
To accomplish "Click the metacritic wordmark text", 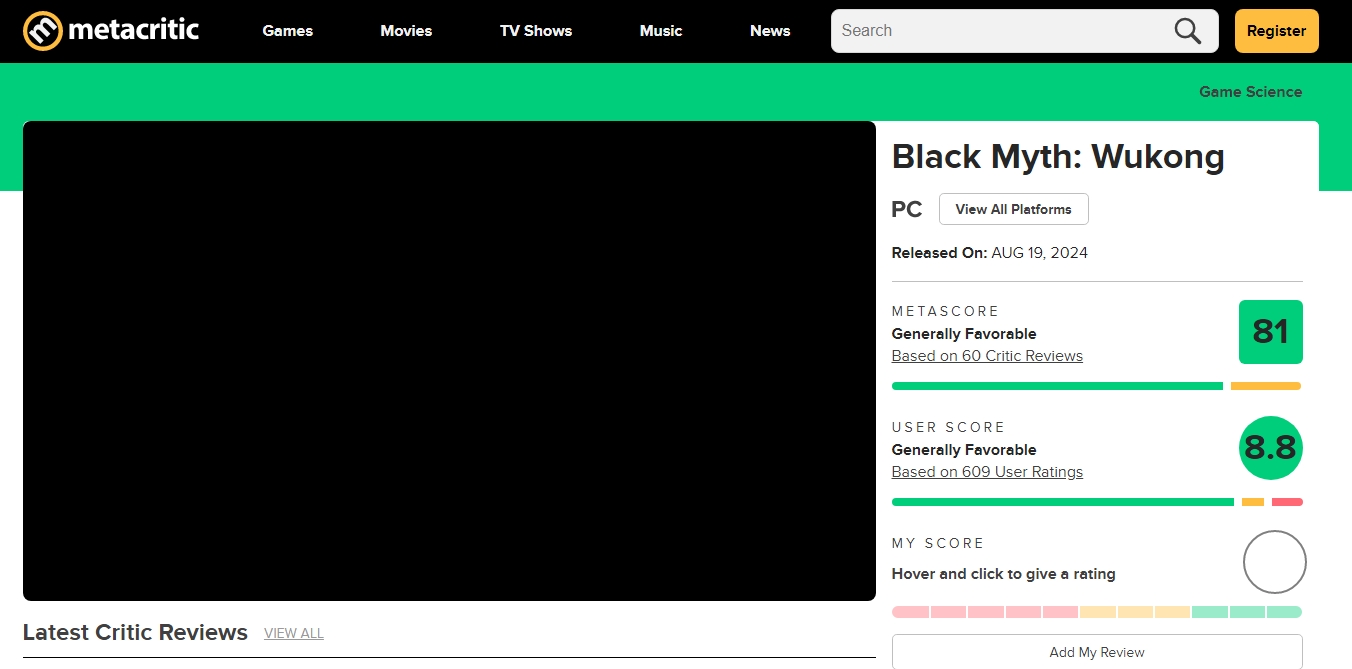I will 134,30.
